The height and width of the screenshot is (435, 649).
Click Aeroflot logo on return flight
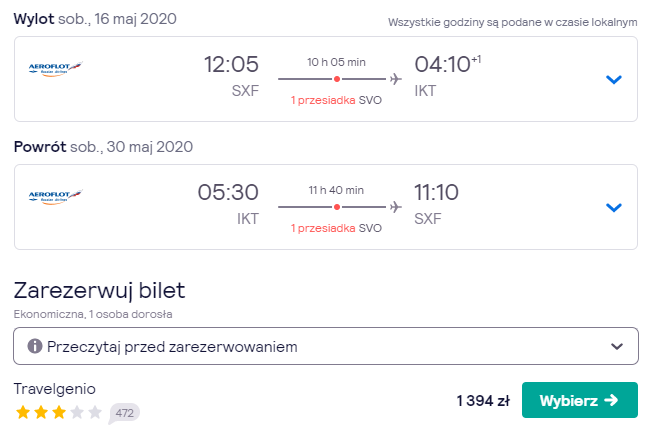pos(55,197)
